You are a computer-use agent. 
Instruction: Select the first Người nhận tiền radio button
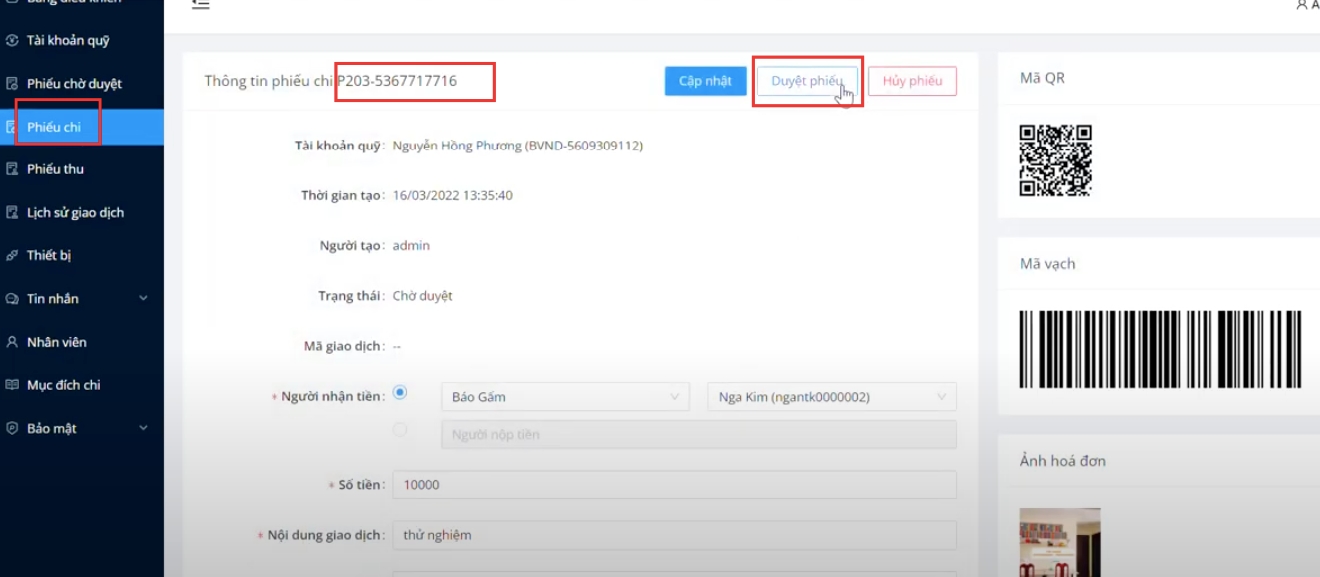point(400,393)
